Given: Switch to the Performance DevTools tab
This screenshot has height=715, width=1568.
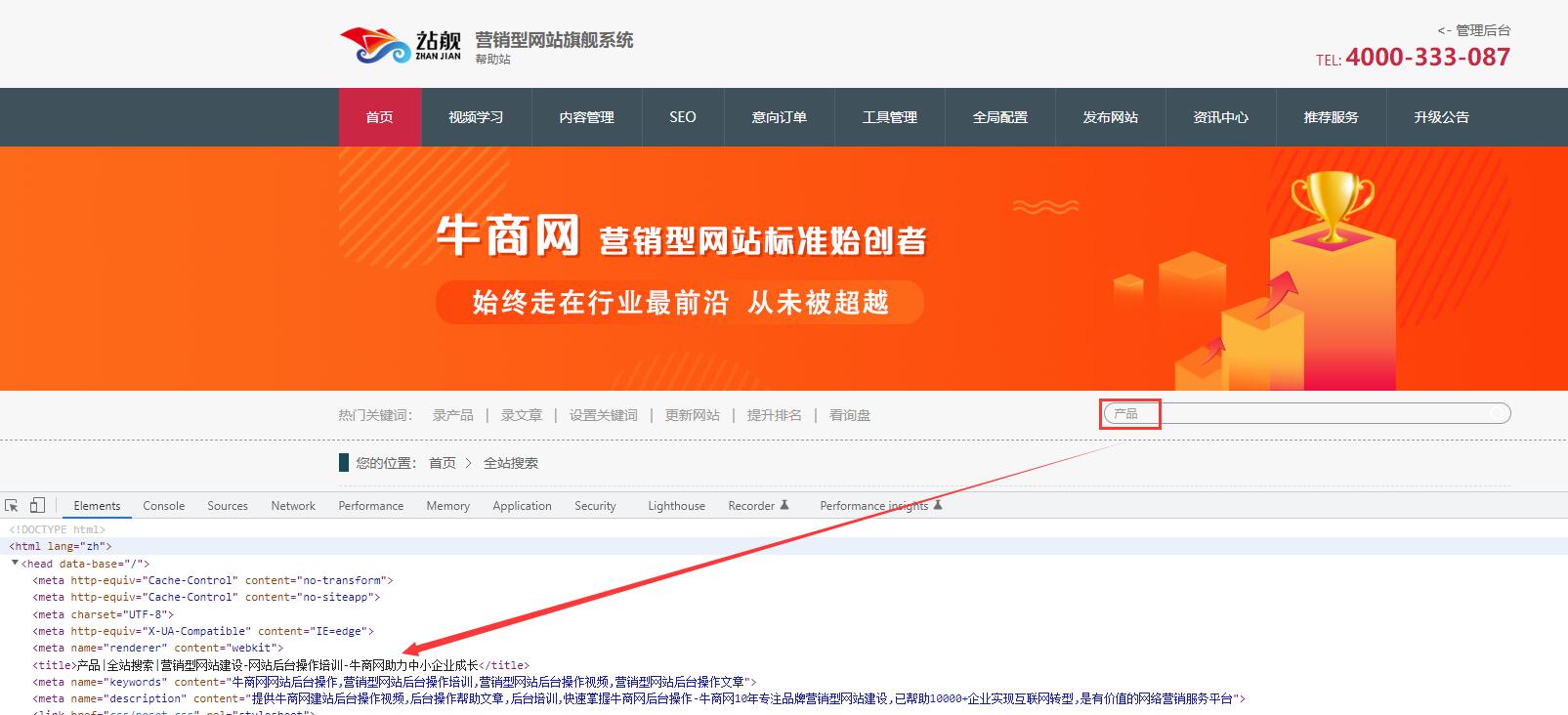Looking at the screenshot, I should pyautogui.click(x=371, y=506).
